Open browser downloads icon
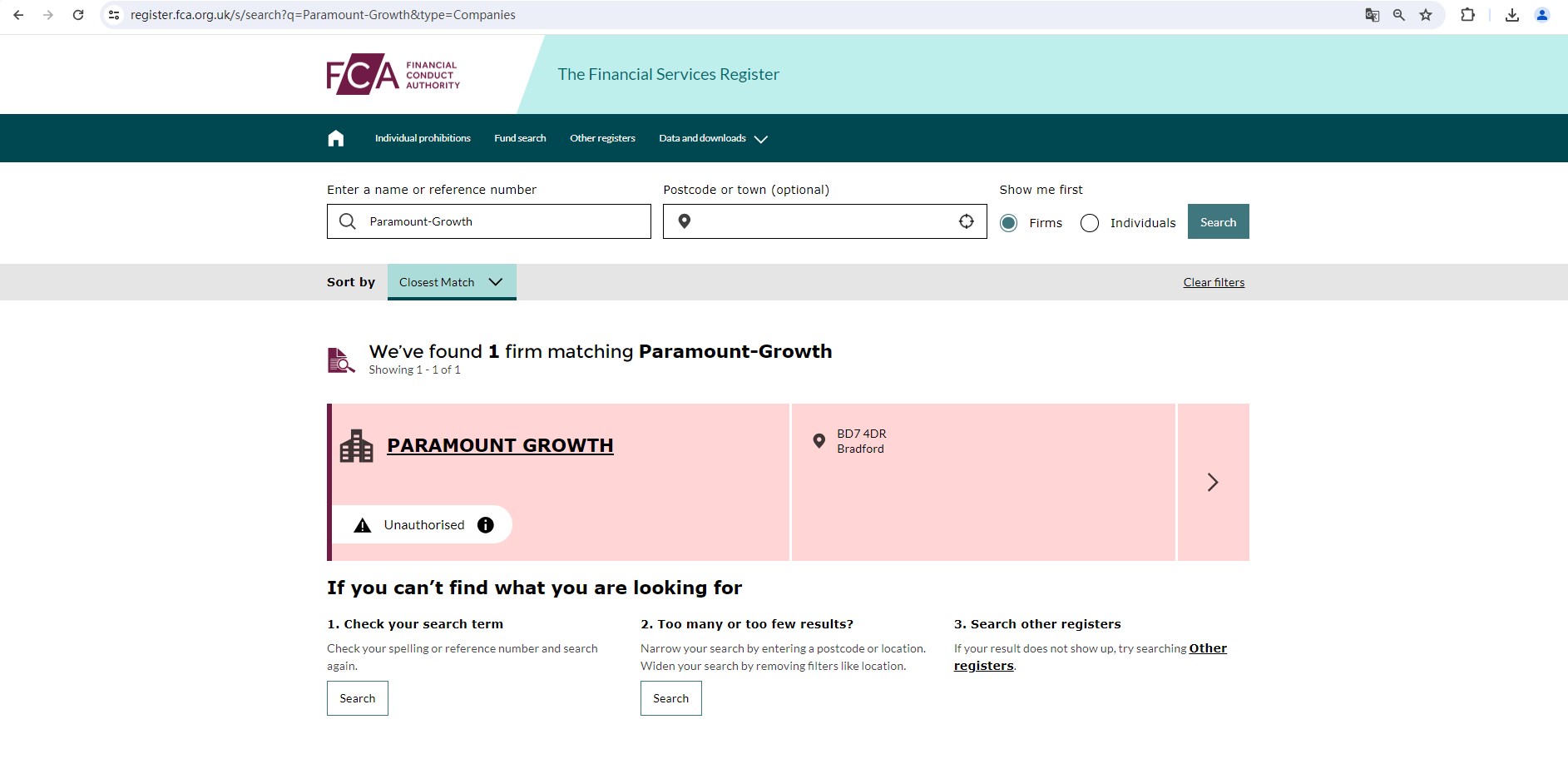This screenshot has height=759, width=1568. (1512, 15)
